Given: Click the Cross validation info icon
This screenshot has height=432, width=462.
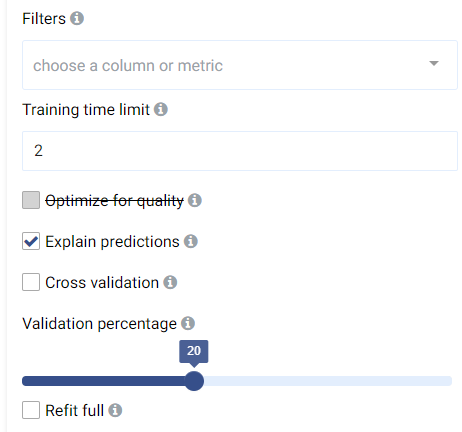Looking at the screenshot, I should 170,282.
